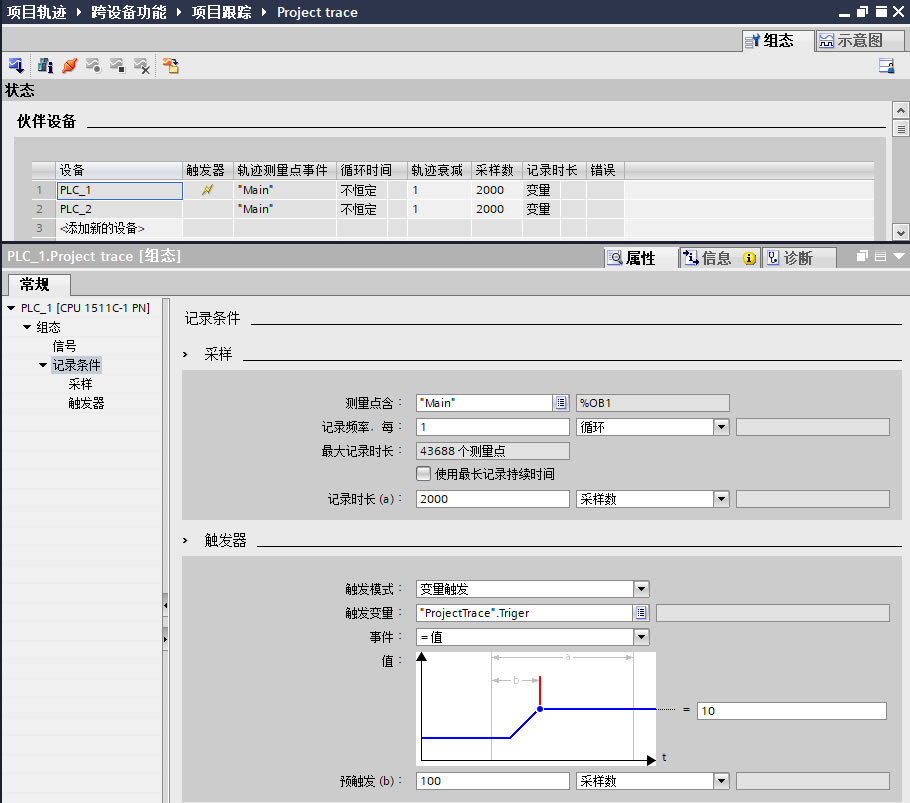
Task: Open browse button beside trigger variable field
Action: pyautogui.click(x=641, y=613)
